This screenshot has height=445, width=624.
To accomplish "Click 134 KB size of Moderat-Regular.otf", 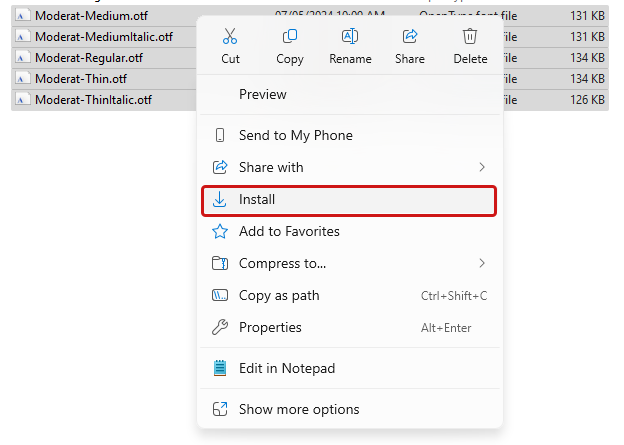I will 587,58.
